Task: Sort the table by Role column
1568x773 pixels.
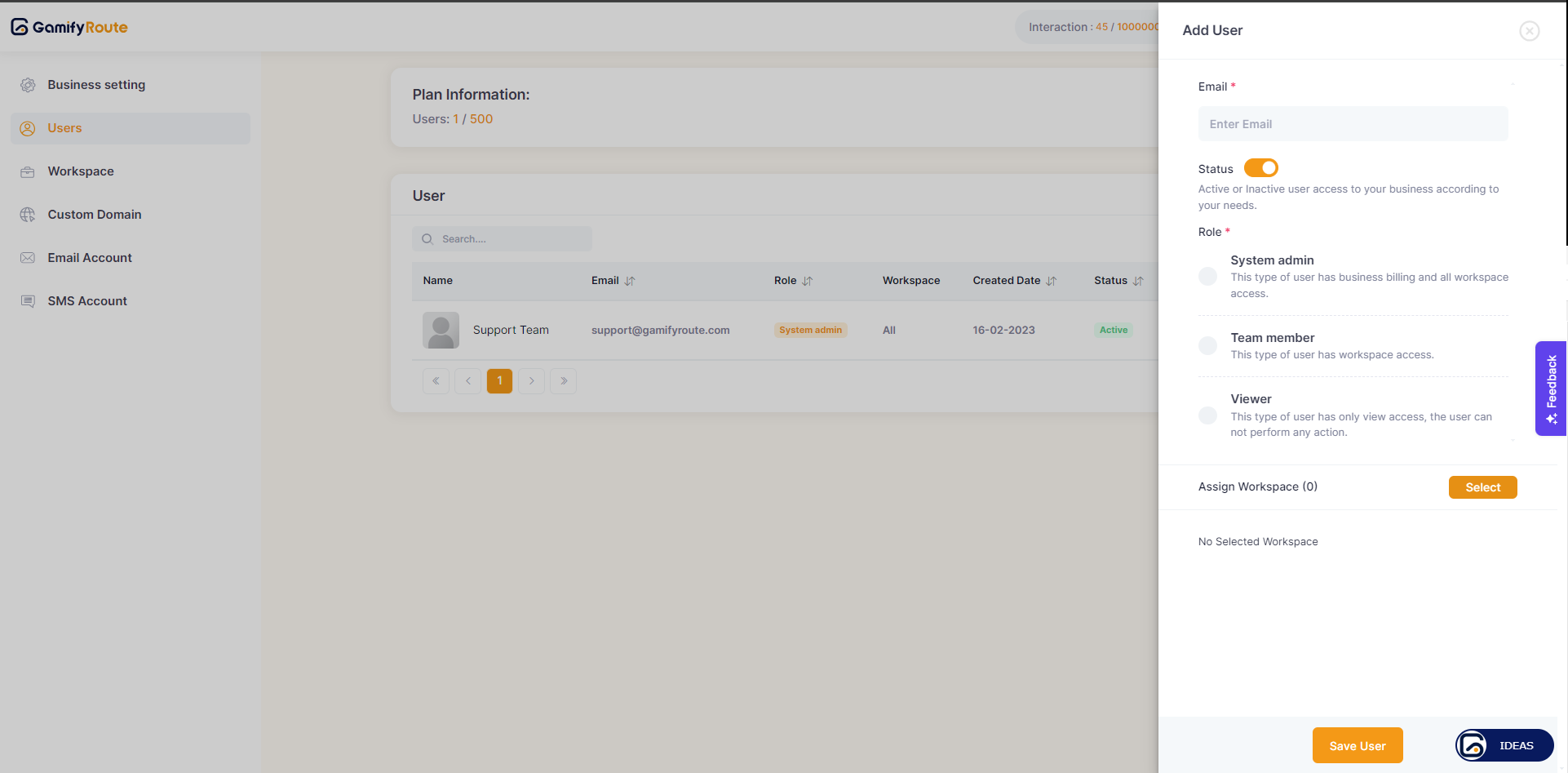Action: click(x=807, y=281)
